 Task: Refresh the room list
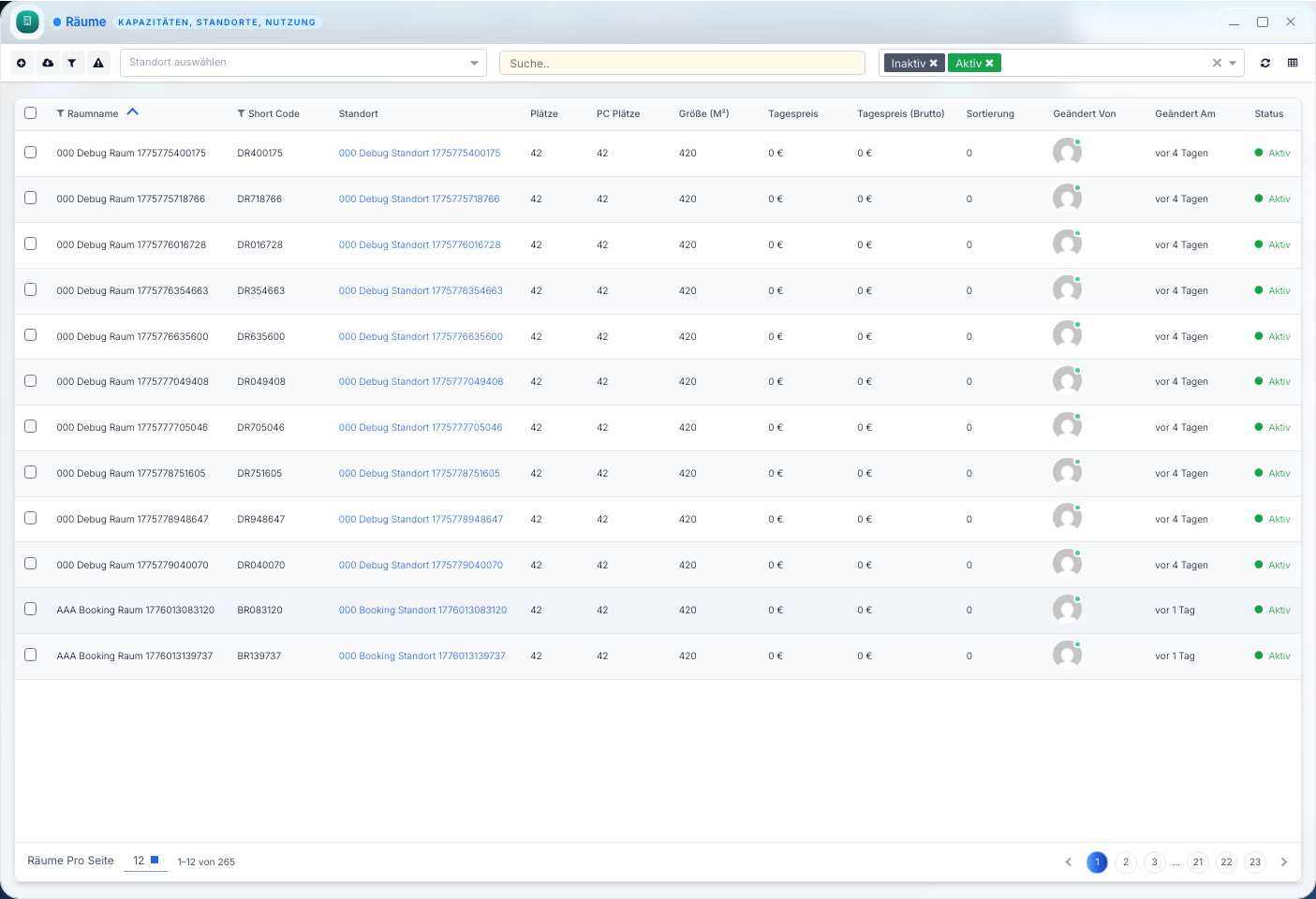(x=1265, y=63)
